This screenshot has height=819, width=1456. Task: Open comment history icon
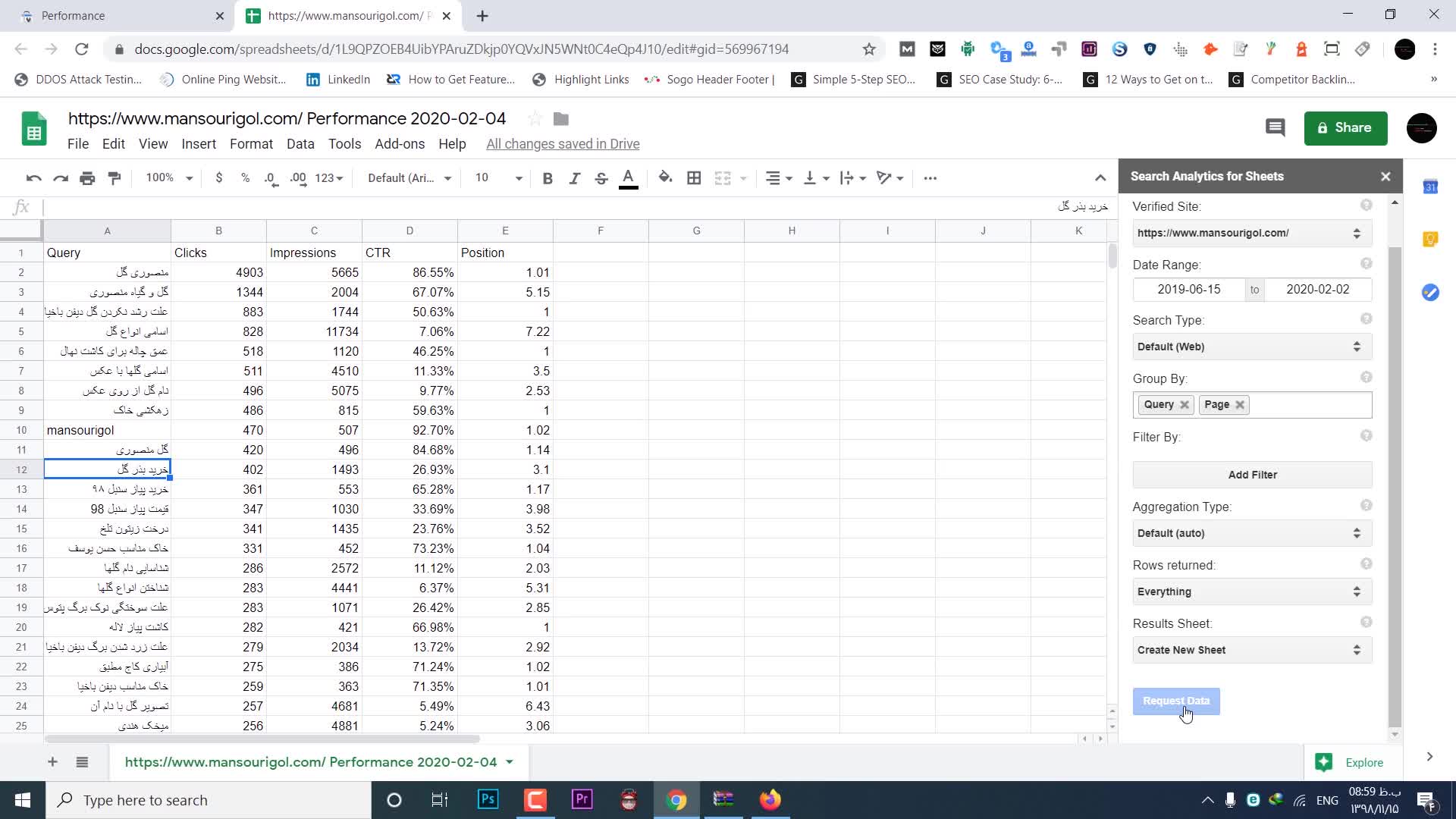point(1275,127)
